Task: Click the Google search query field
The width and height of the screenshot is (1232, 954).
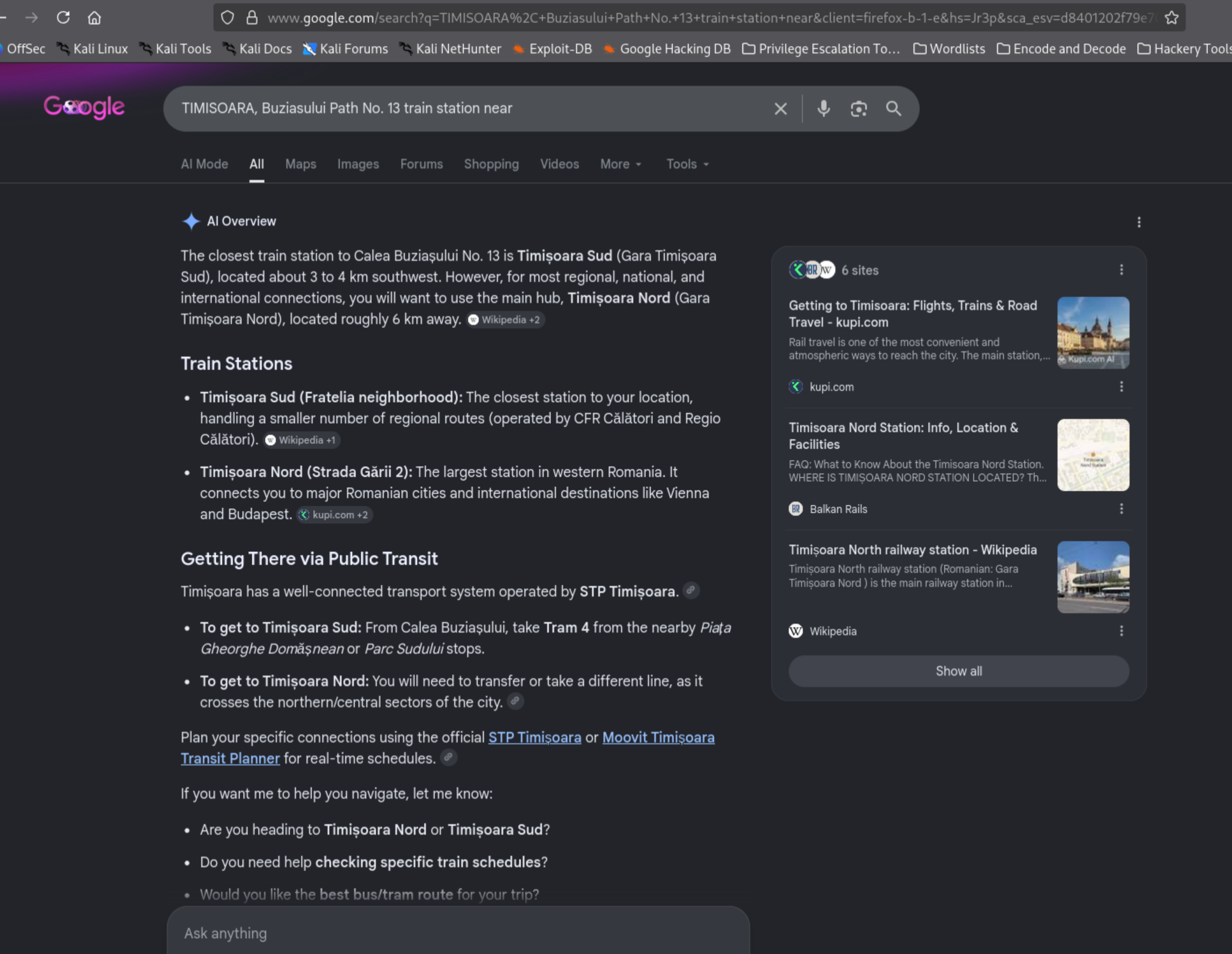Action: point(468,108)
